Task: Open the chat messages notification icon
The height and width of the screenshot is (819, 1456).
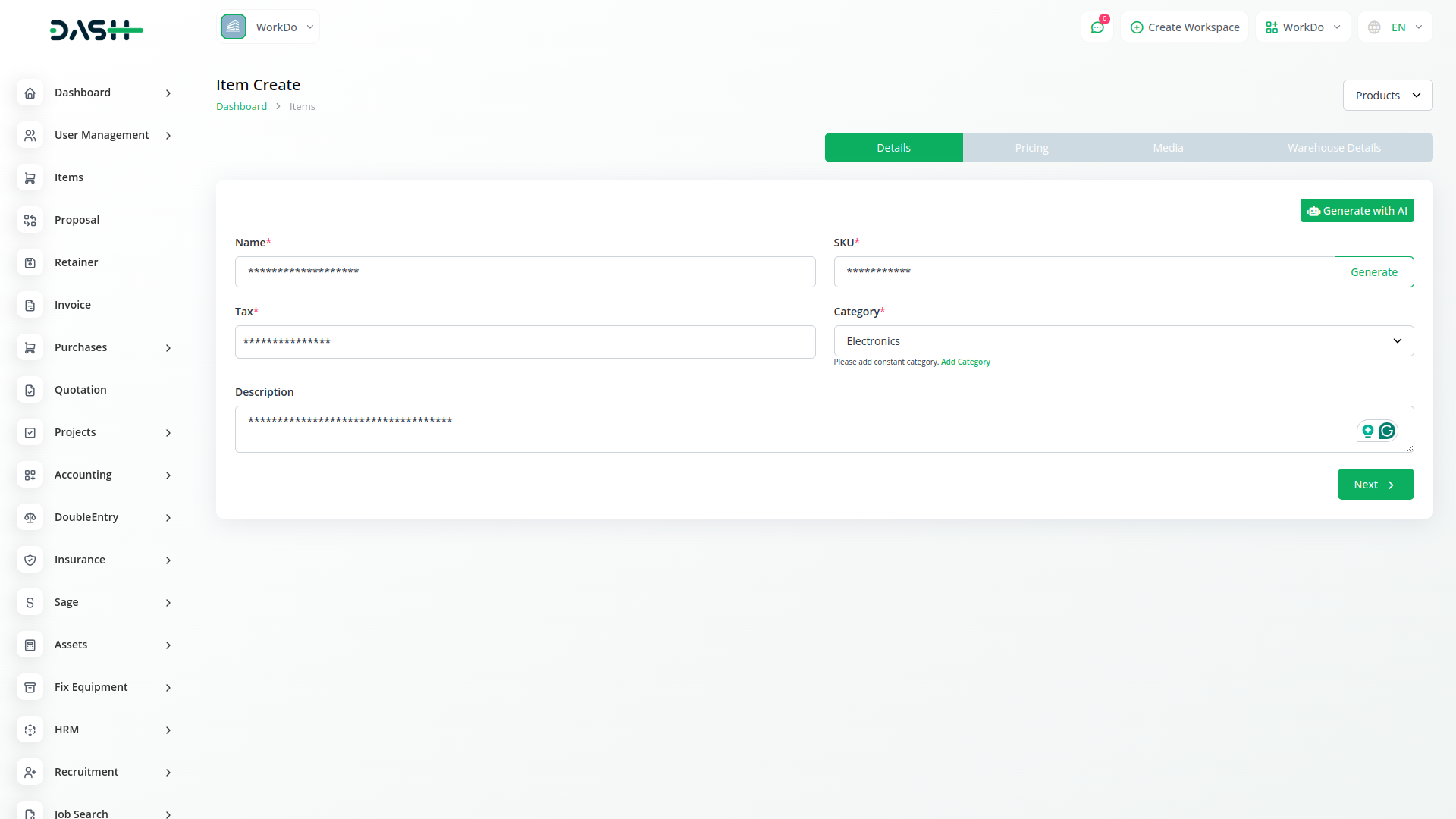Action: pyautogui.click(x=1097, y=27)
